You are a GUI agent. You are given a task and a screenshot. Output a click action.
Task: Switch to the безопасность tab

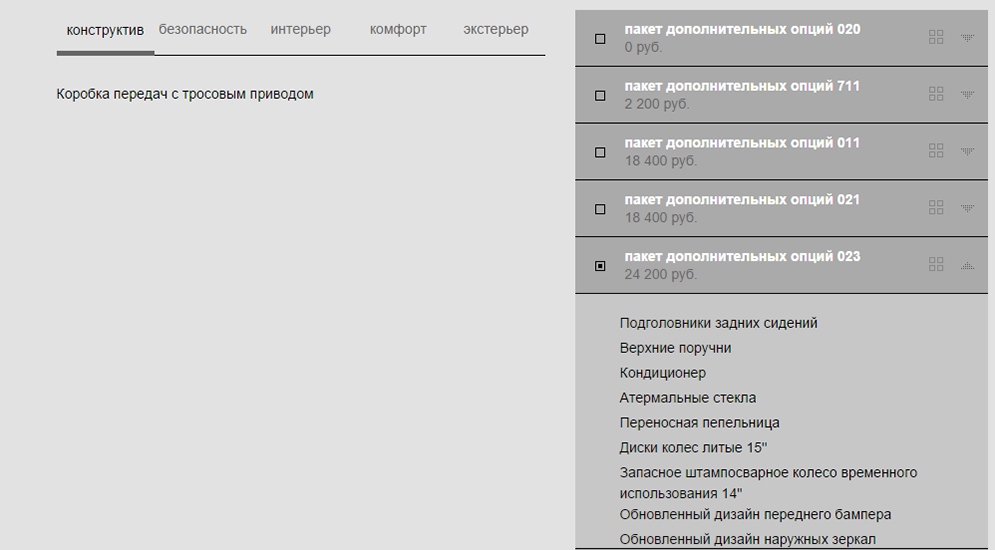(202, 29)
